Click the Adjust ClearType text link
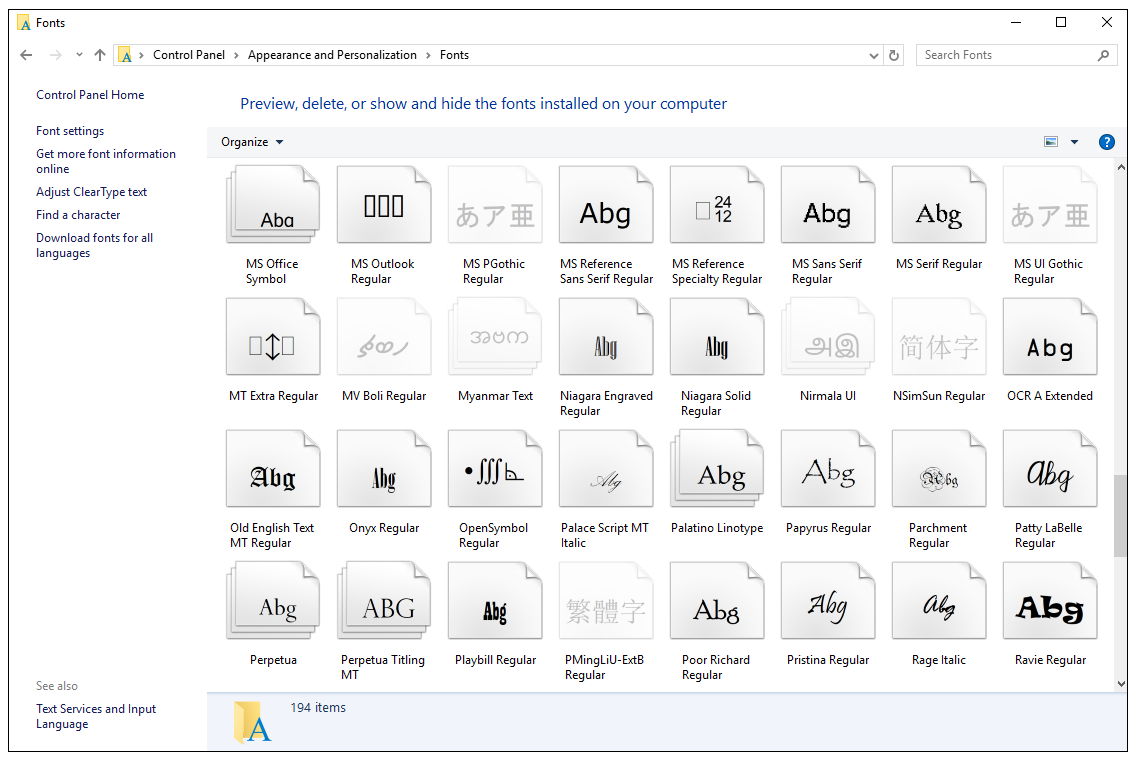The image size is (1135, 766). [x=92, y=192]
